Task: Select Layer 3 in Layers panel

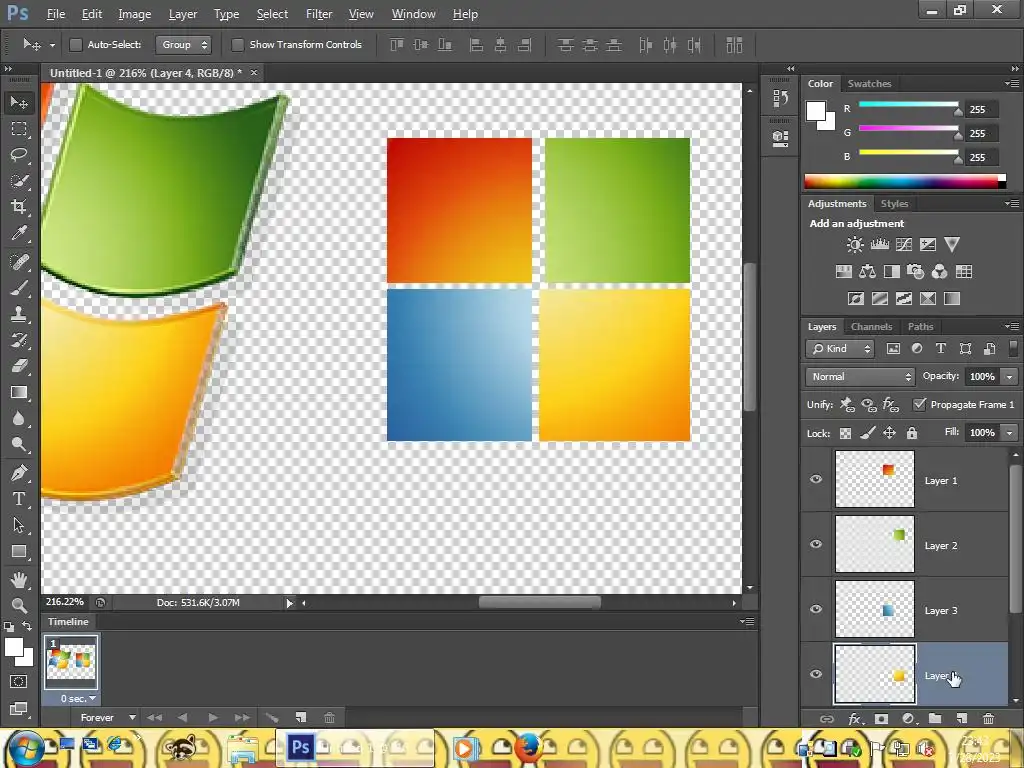Action: coord(921,609)
